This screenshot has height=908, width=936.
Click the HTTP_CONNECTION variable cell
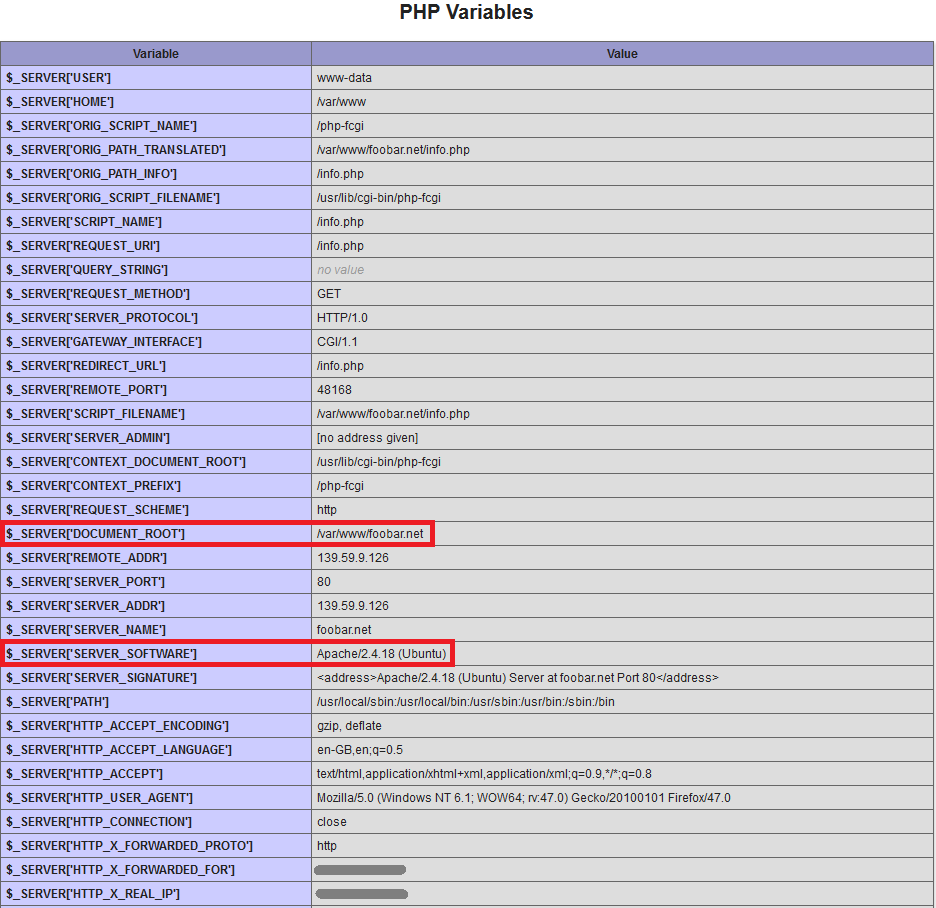click(156, 821)
